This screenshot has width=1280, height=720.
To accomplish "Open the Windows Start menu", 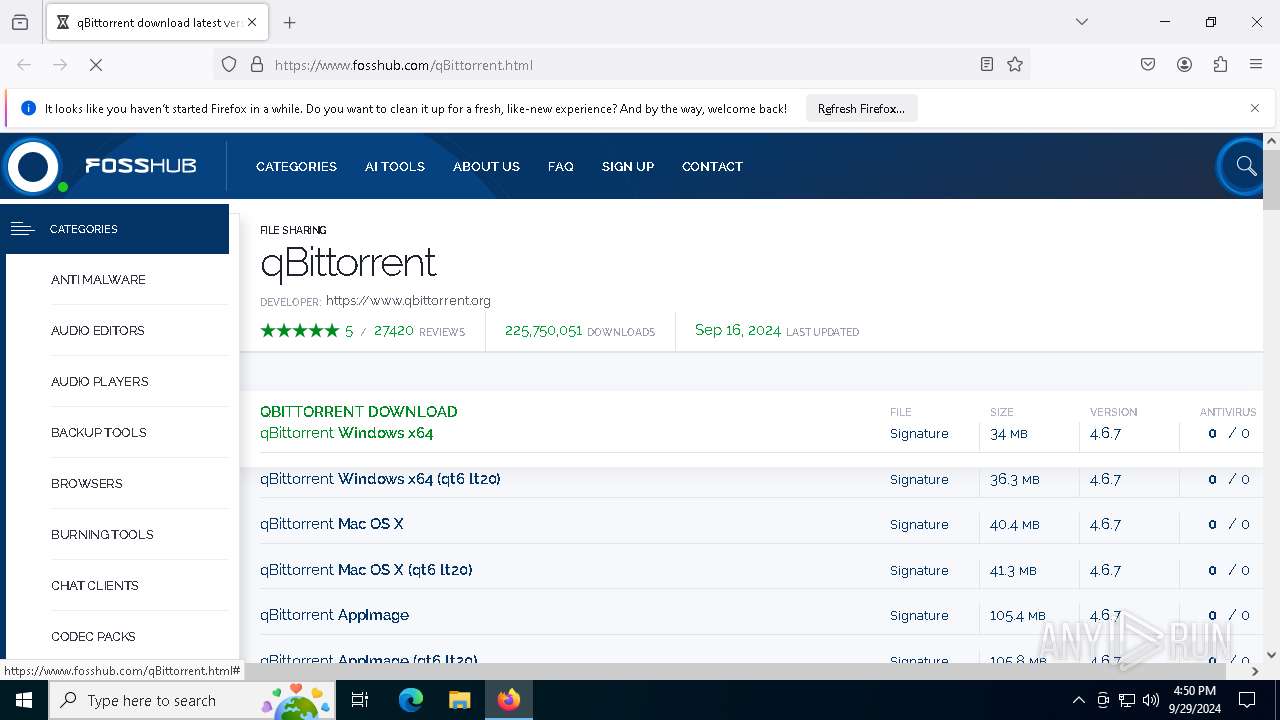I will point(24,700).
